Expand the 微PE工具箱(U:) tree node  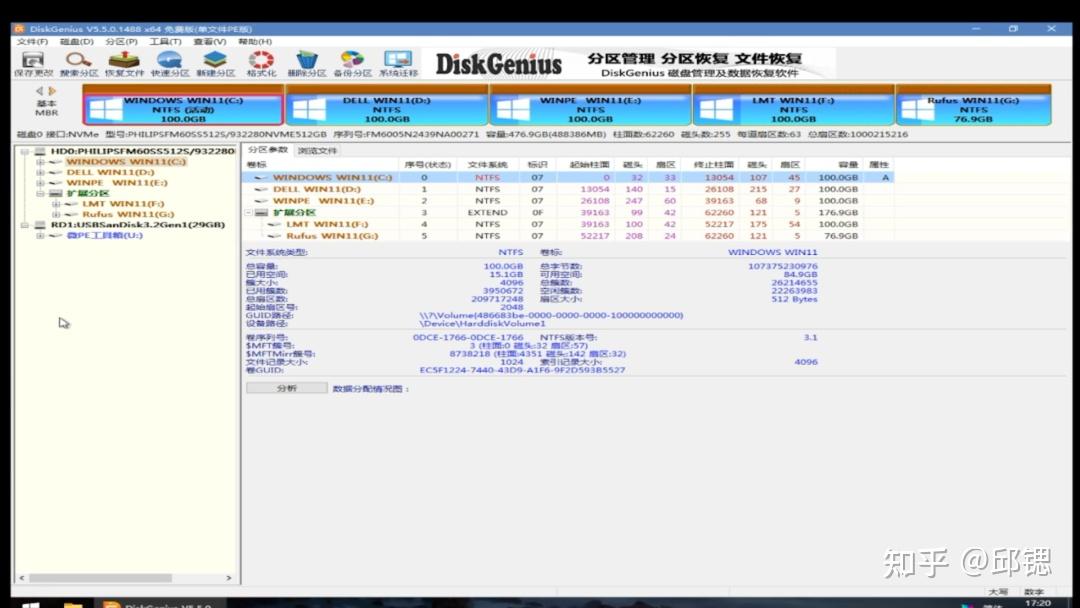(x=40, y=235)
